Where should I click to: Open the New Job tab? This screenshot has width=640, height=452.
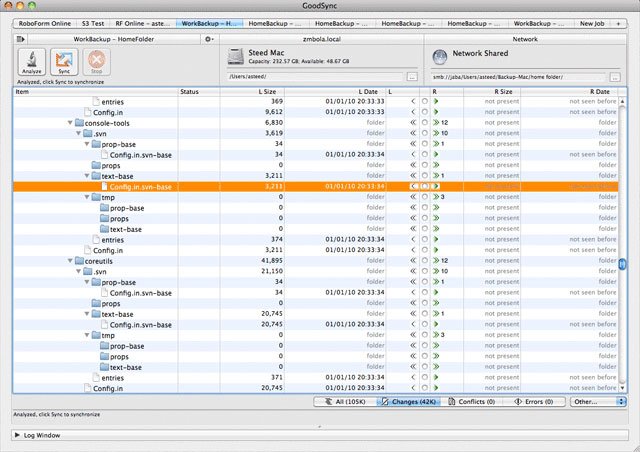tap(592, 24)
